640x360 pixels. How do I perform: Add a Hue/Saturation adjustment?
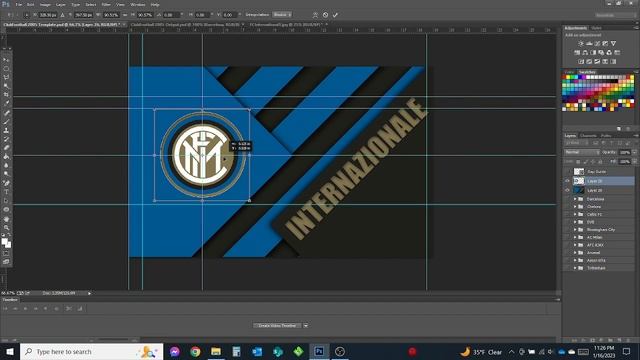(x=577, y=53)
